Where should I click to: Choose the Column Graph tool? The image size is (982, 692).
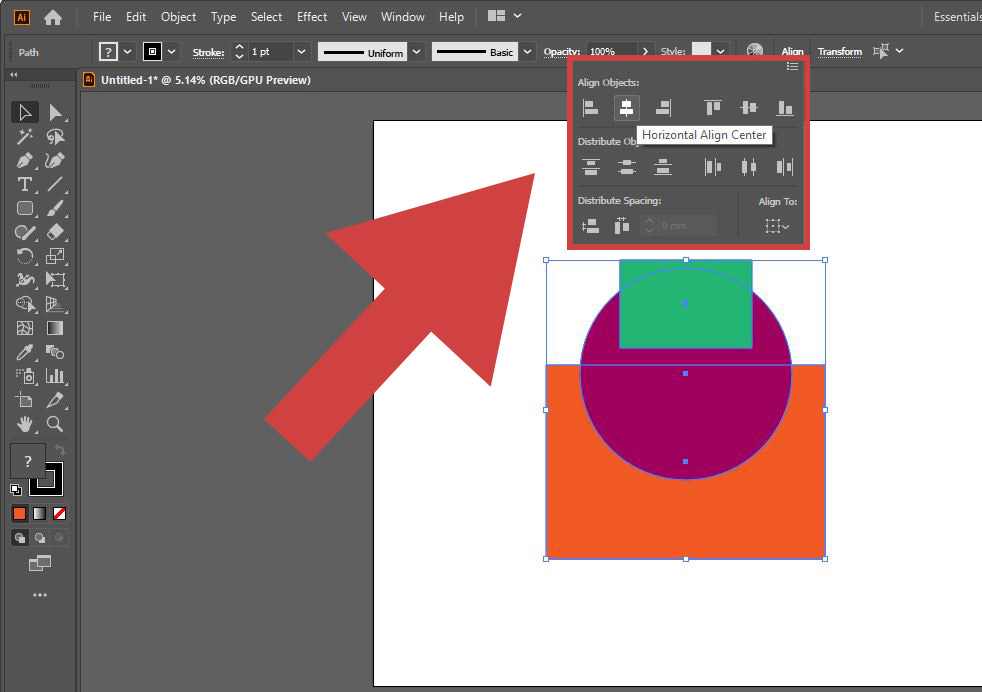click(55, 376)
